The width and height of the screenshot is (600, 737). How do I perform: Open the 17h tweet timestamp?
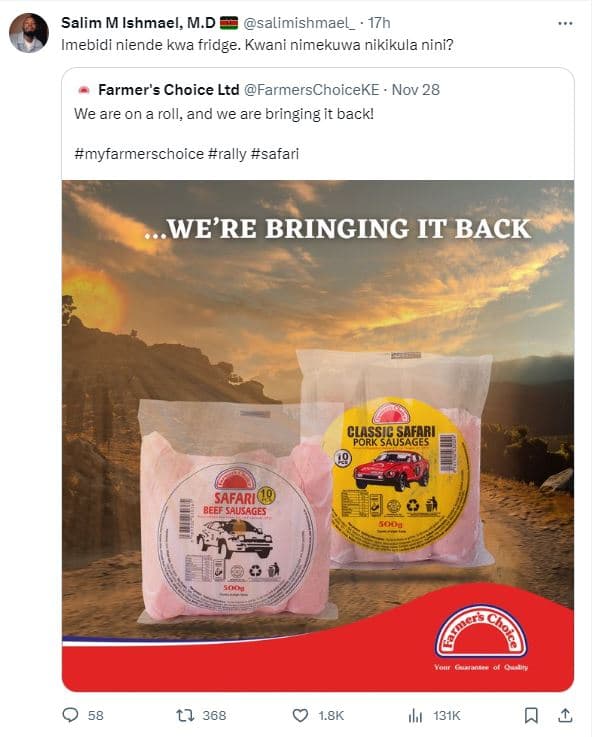379,23
